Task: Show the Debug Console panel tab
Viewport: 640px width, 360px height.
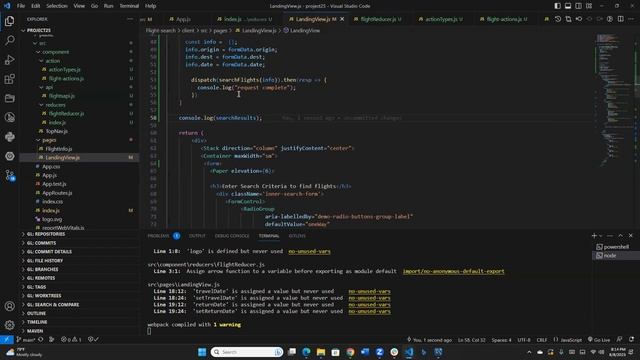Action: tap(232, 236)
